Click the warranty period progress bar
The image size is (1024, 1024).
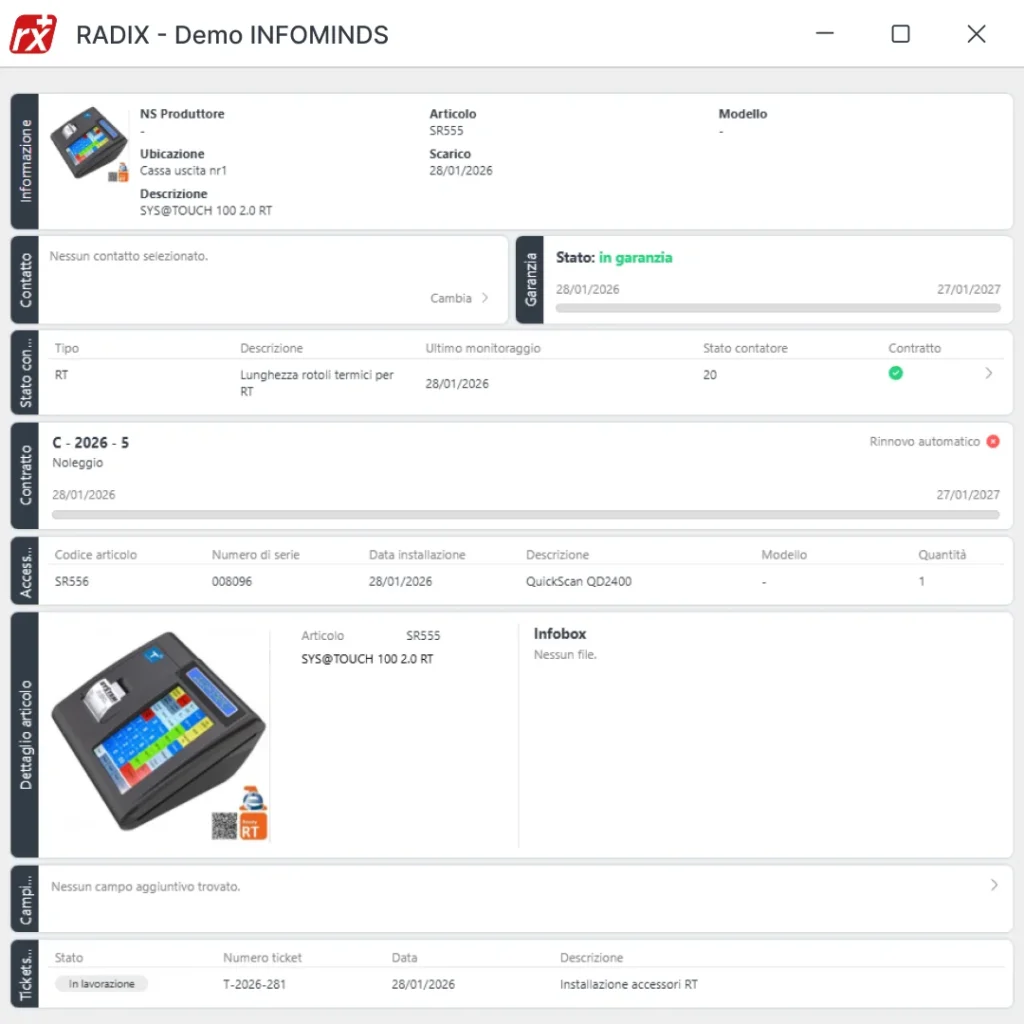click(777, 308)
